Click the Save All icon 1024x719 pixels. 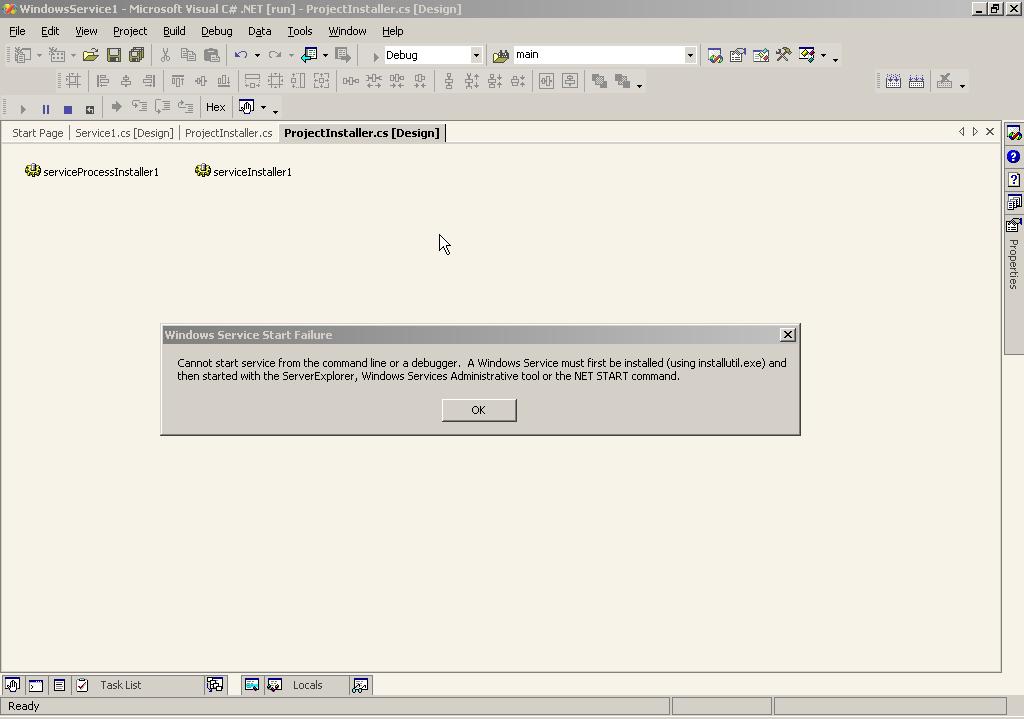tap(136, 56)
